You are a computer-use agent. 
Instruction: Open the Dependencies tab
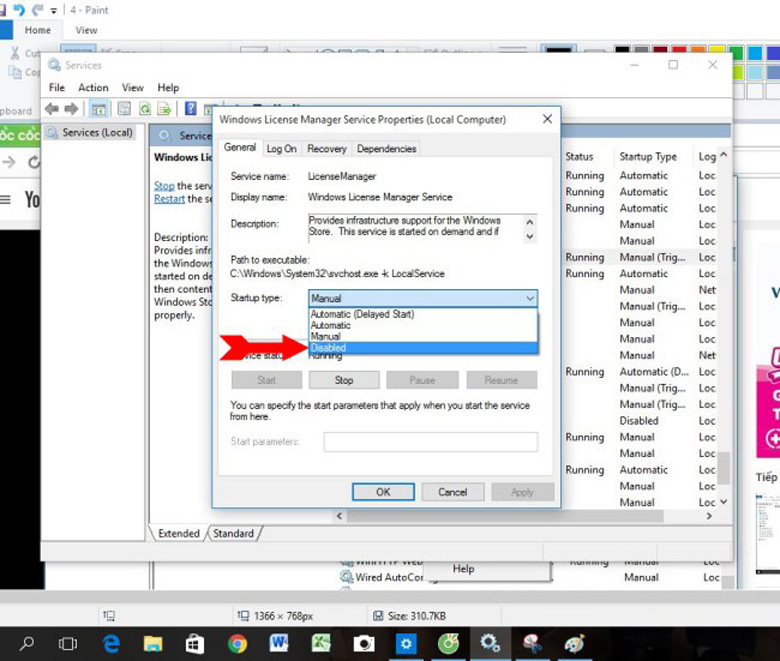pos(387,149)
